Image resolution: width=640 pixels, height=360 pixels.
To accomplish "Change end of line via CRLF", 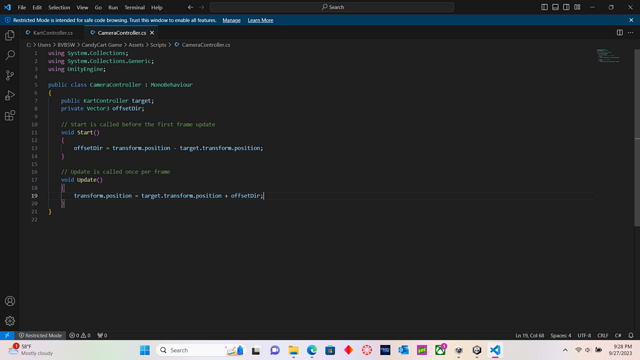I will point(603,335).
